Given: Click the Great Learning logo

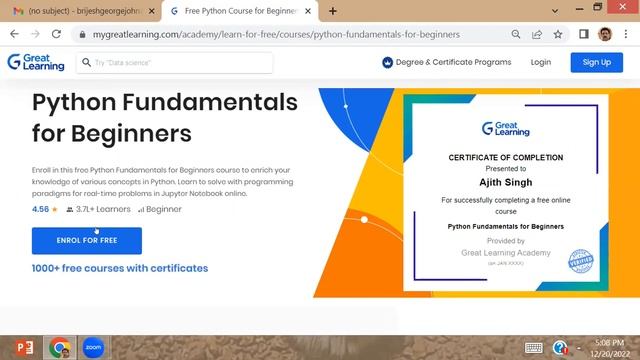Looking at the screenshot, I should click(x=36, y=62).
